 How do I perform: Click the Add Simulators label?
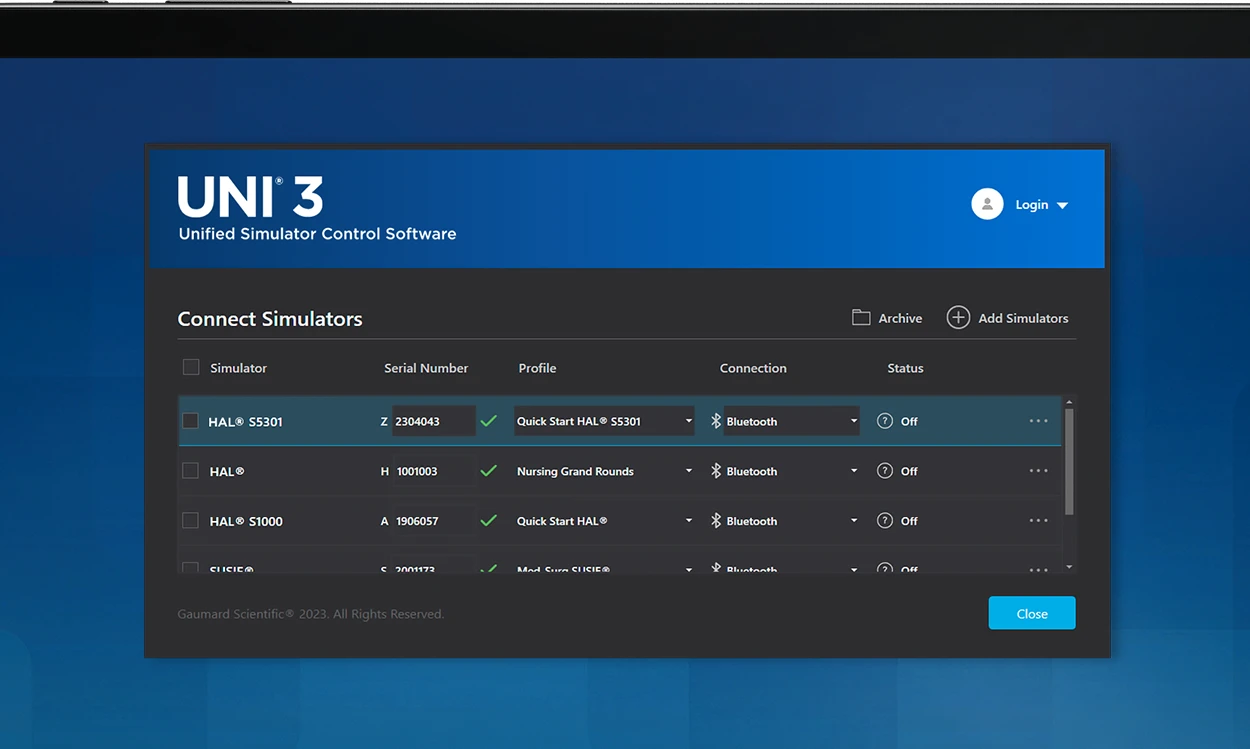(x=1023, y=318)
